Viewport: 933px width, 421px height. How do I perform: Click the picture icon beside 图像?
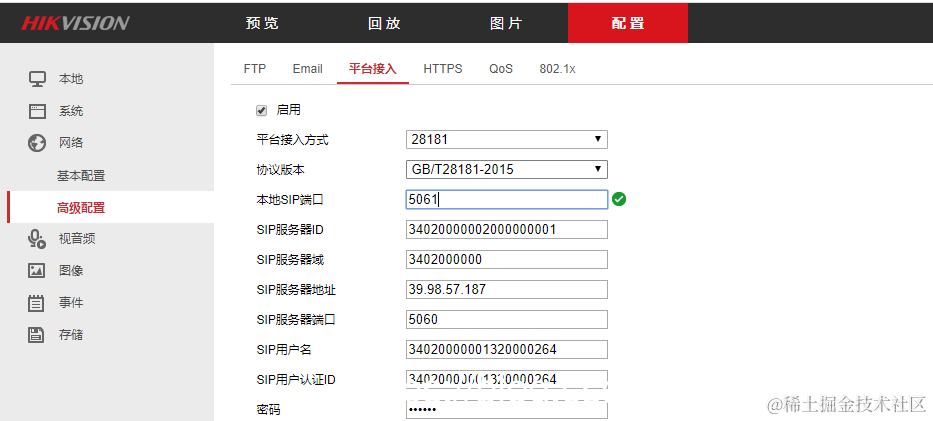[x=37, y=271]
